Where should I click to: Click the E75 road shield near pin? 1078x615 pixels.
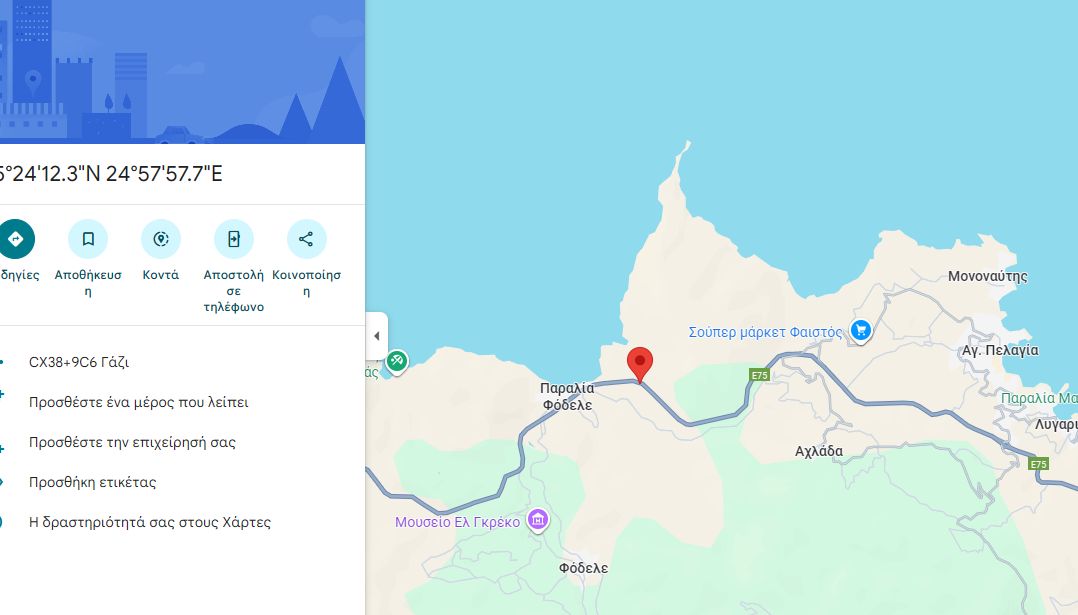[759, 375]
